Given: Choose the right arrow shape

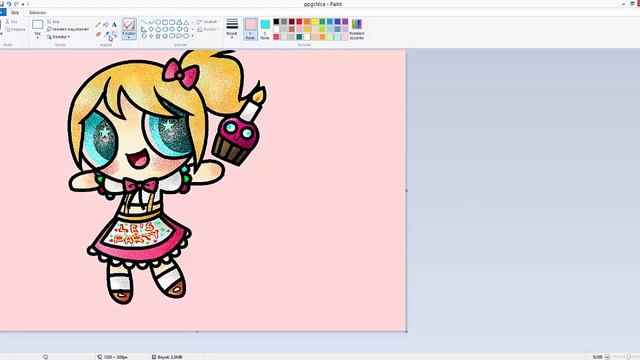Looking at the screenshot, I should (x=172, y=29).
